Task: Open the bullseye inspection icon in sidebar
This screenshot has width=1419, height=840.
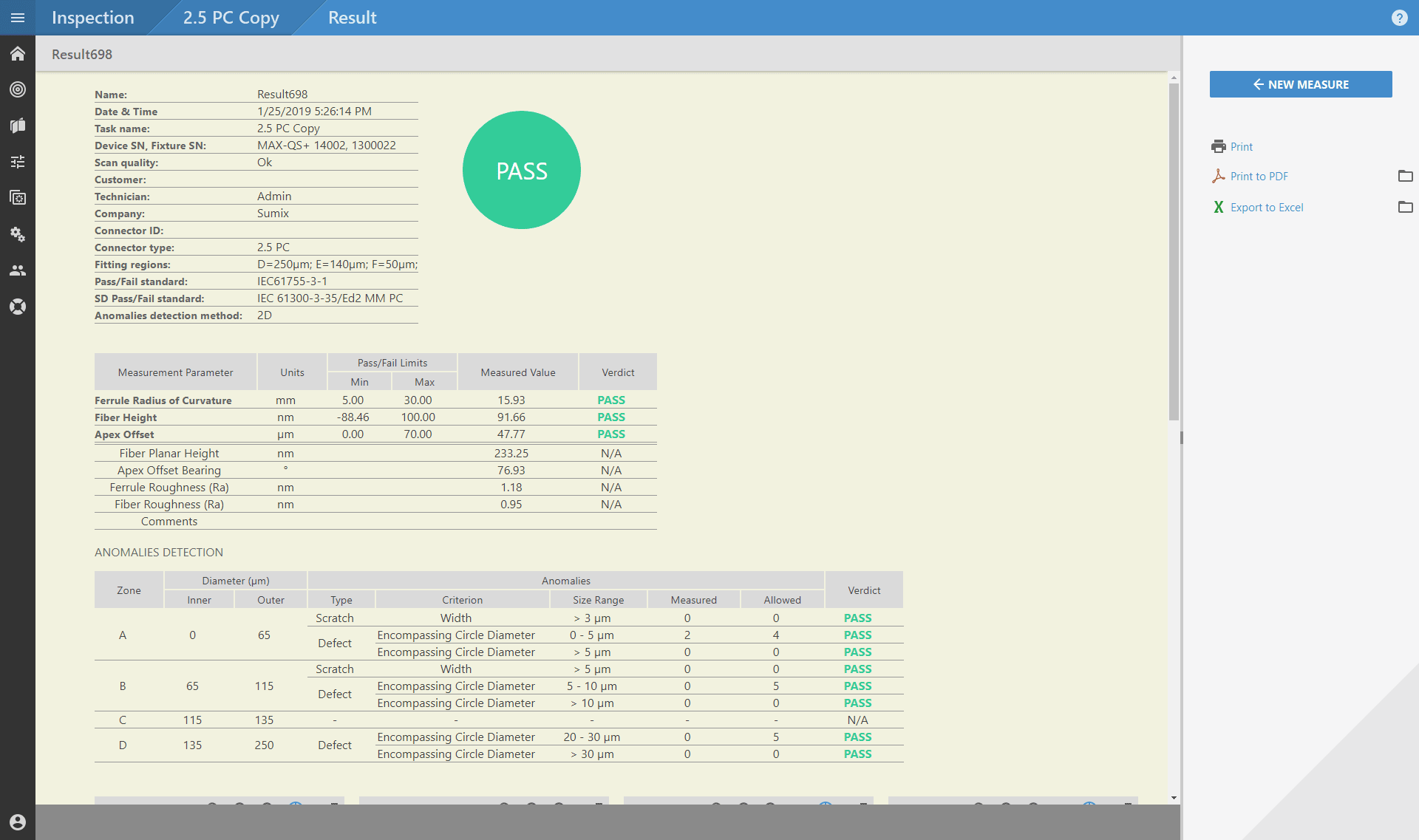Action: click(18, 89)
